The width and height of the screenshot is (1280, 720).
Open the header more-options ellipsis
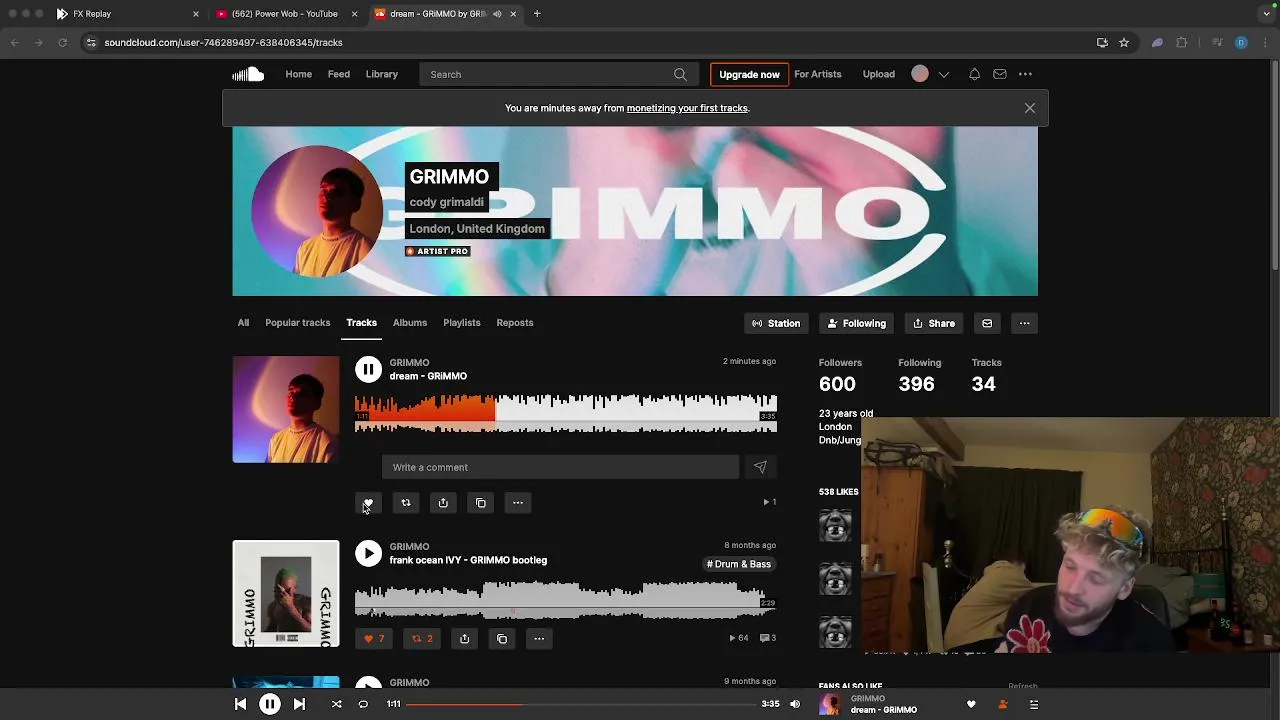1025,74
